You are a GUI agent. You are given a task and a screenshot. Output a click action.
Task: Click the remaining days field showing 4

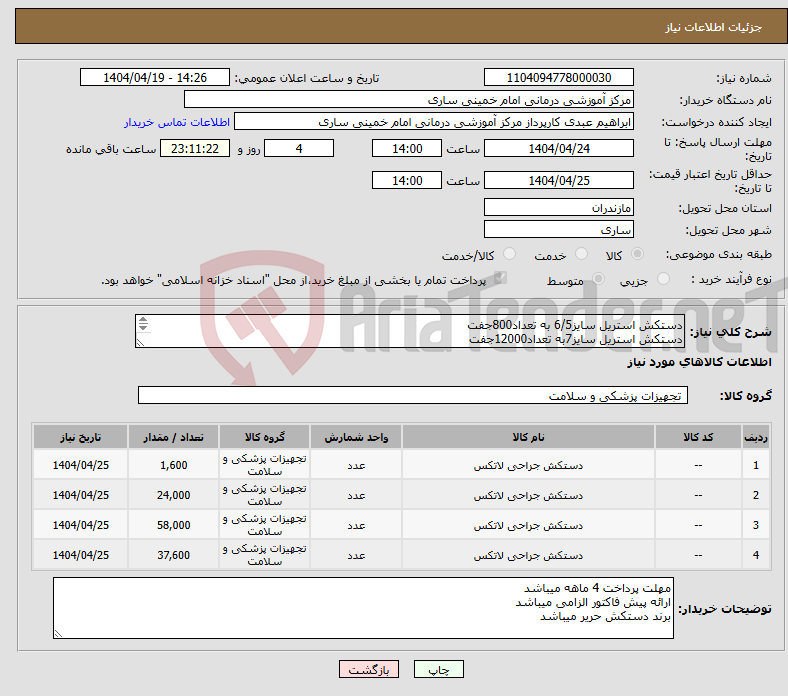click(x=299, y=148)
